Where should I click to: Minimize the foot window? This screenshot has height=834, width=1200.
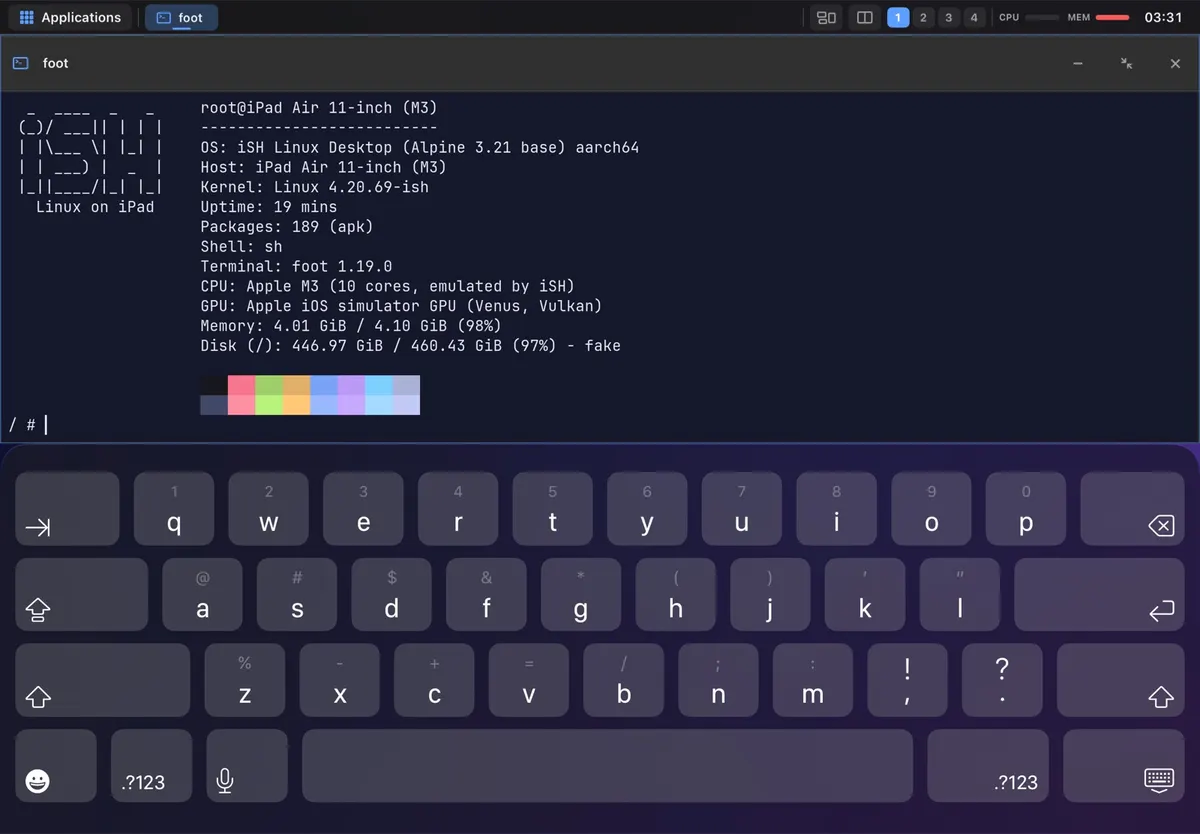point(1078,63)
